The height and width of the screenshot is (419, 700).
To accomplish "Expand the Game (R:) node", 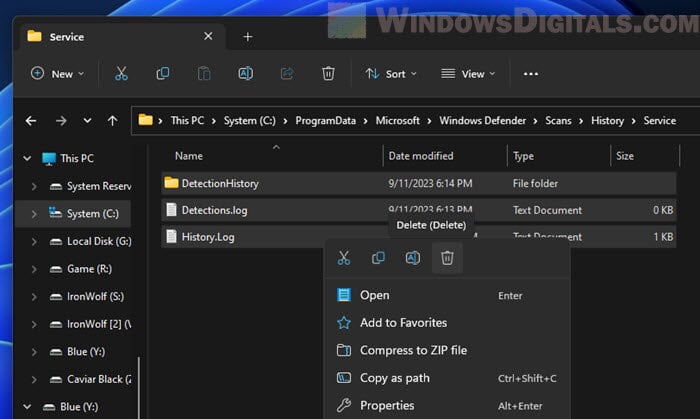I will click(34, 269).
